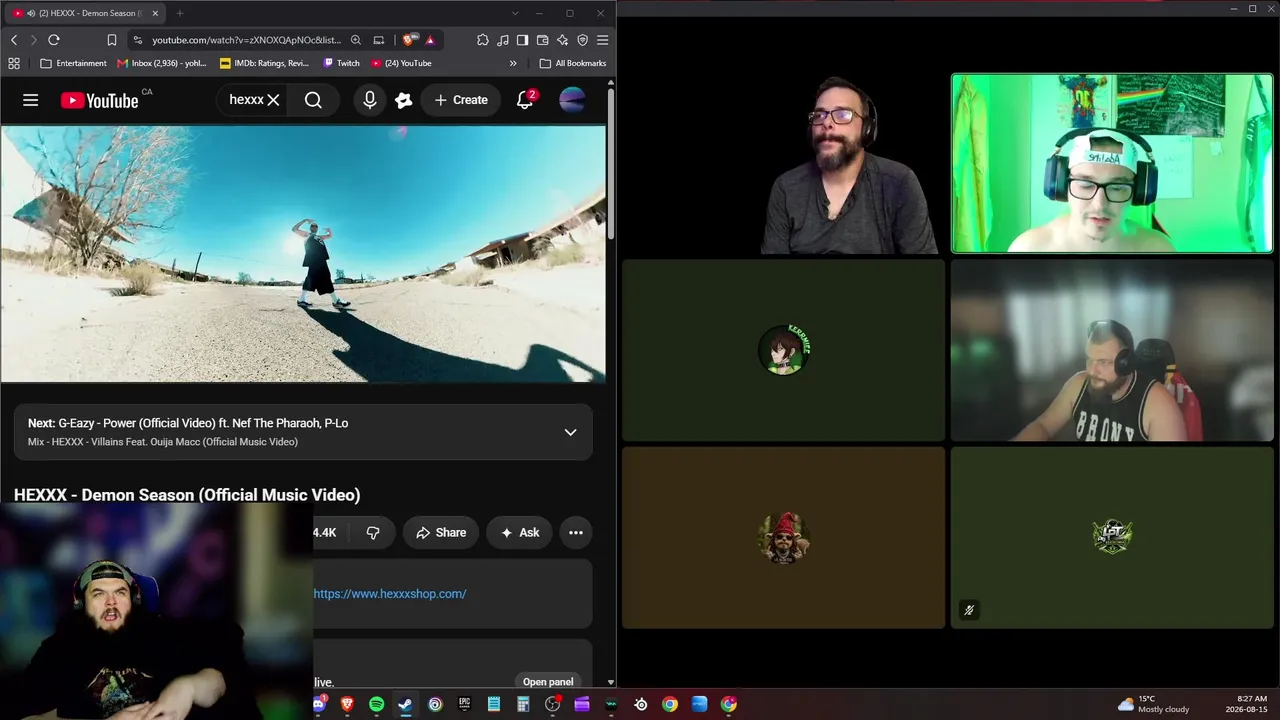Reload the YouTube page
The image size is (1280, 720).
pyautogui.click(x=54, y=40)
